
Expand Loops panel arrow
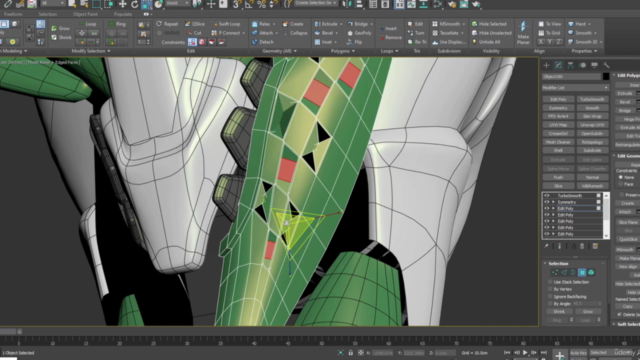397,51
